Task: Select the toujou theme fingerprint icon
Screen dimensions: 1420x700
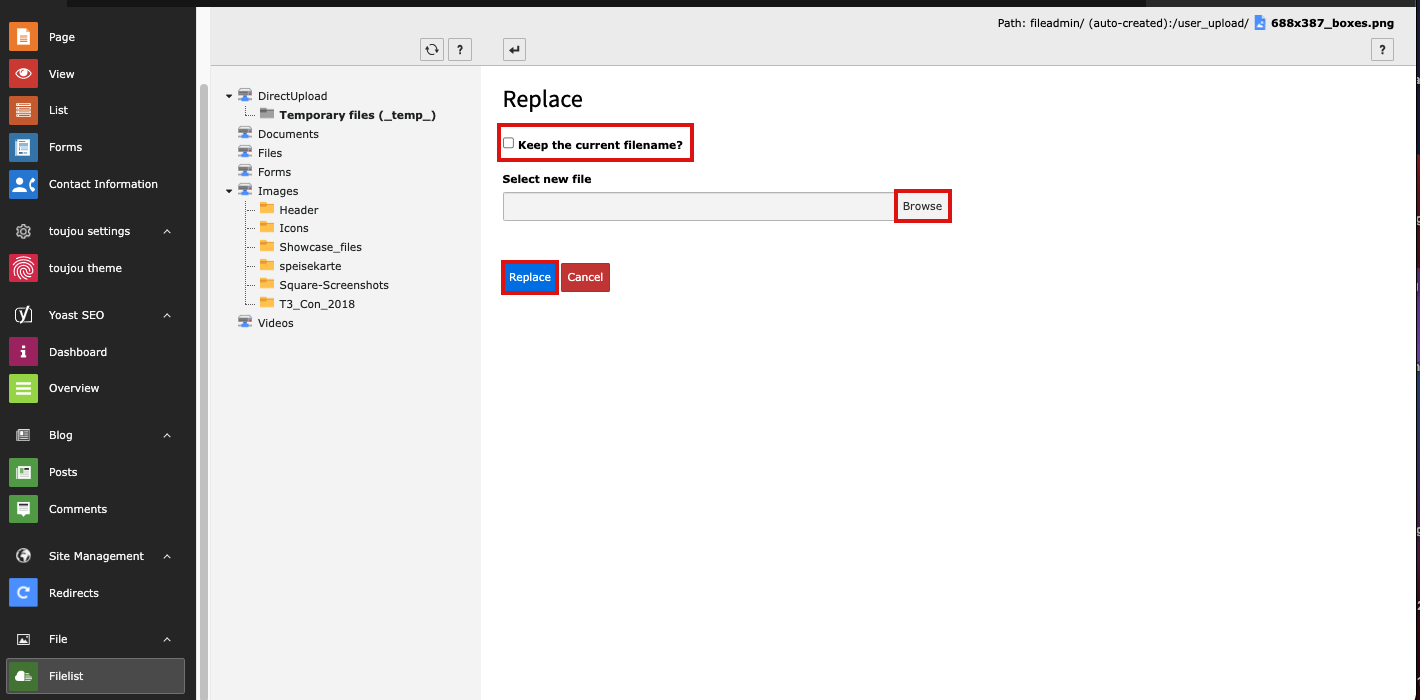Action: tap(24, 268)
